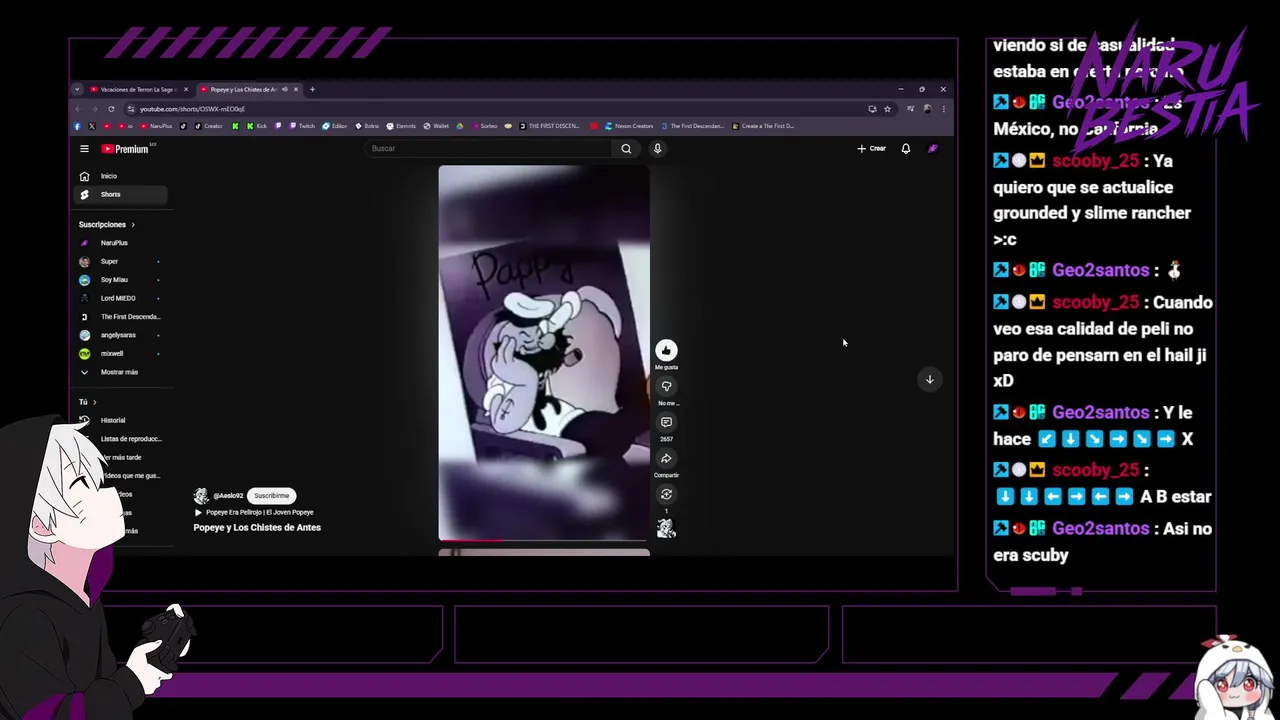This screenshot has height=720, width=1280.
Task: Open comments showing 2657
Action: click(666, 422)
